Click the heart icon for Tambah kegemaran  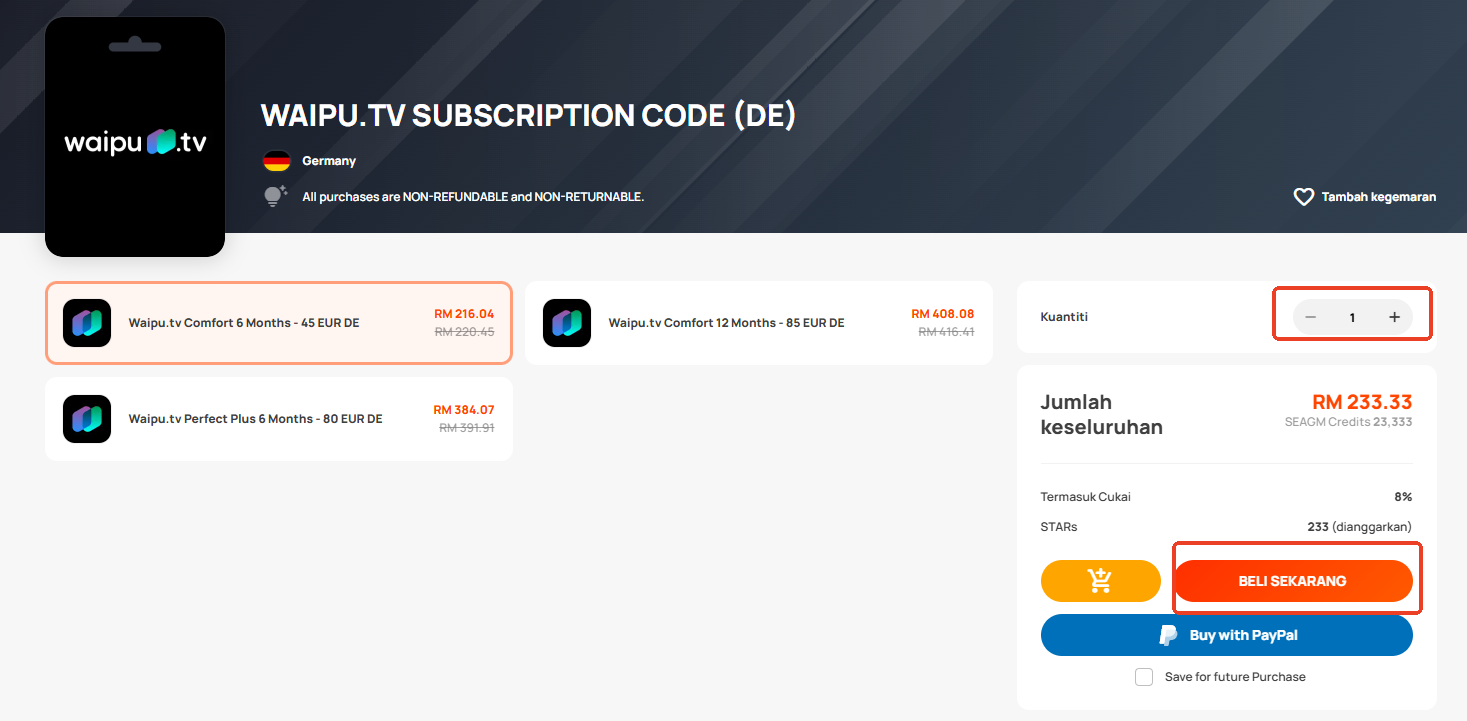pyautogui.click(x=1303, y=197)
